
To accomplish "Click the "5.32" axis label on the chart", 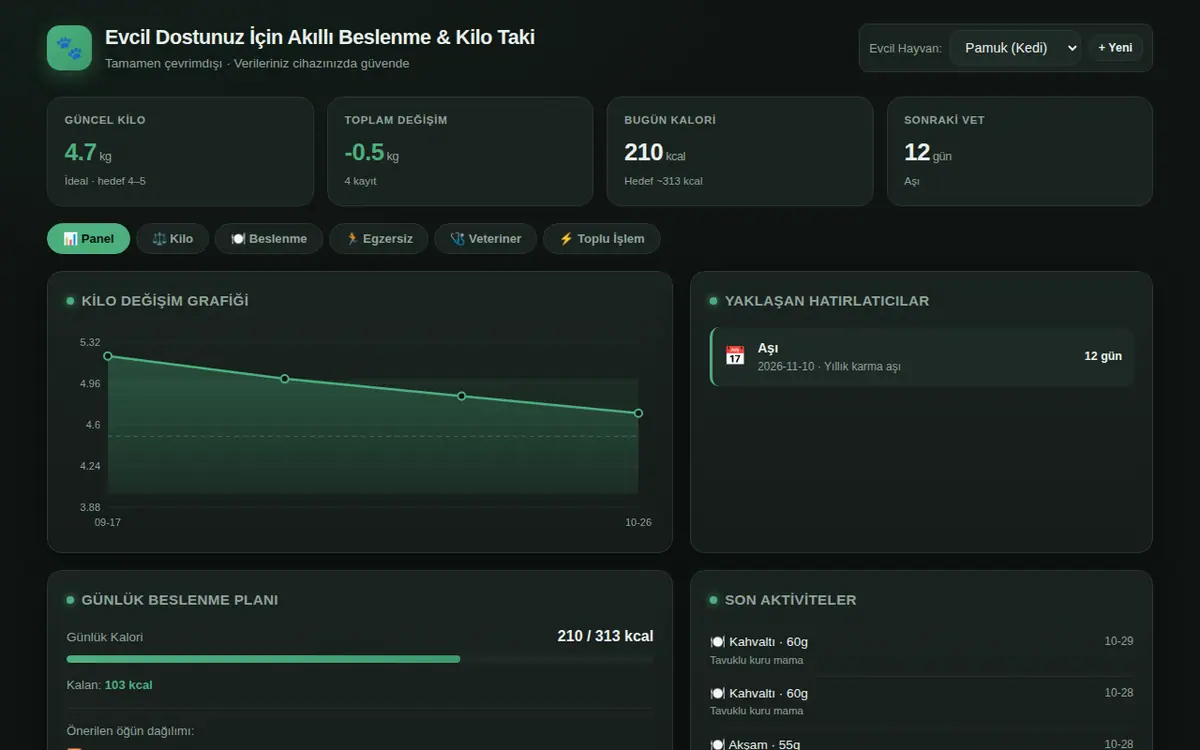I will click(90, 343).
